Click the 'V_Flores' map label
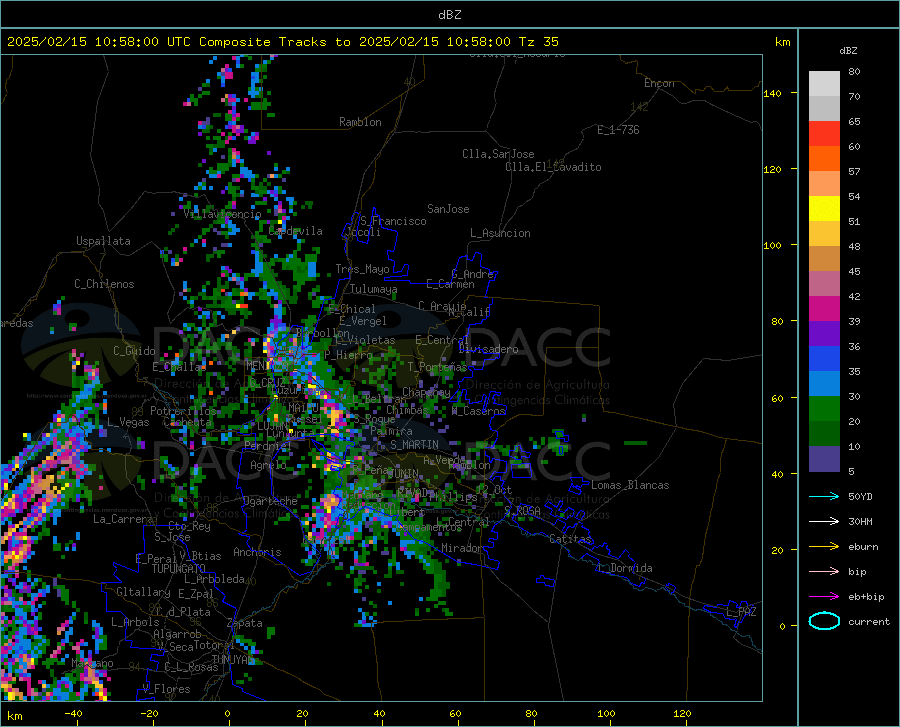This screenshot has height=727, width=900. (166, 689)
